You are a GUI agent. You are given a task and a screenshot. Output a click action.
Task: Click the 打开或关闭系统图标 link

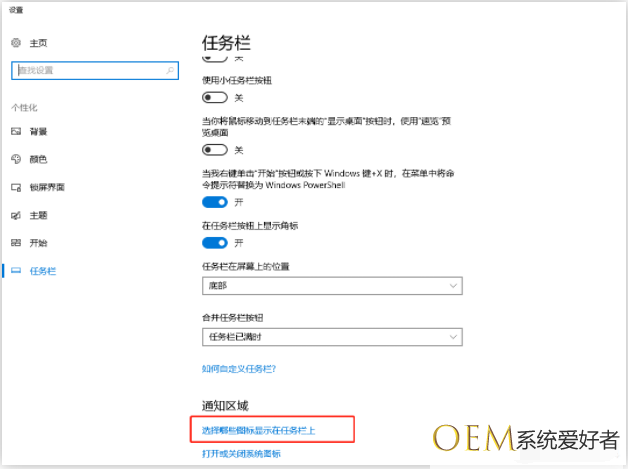pos(241,454)
